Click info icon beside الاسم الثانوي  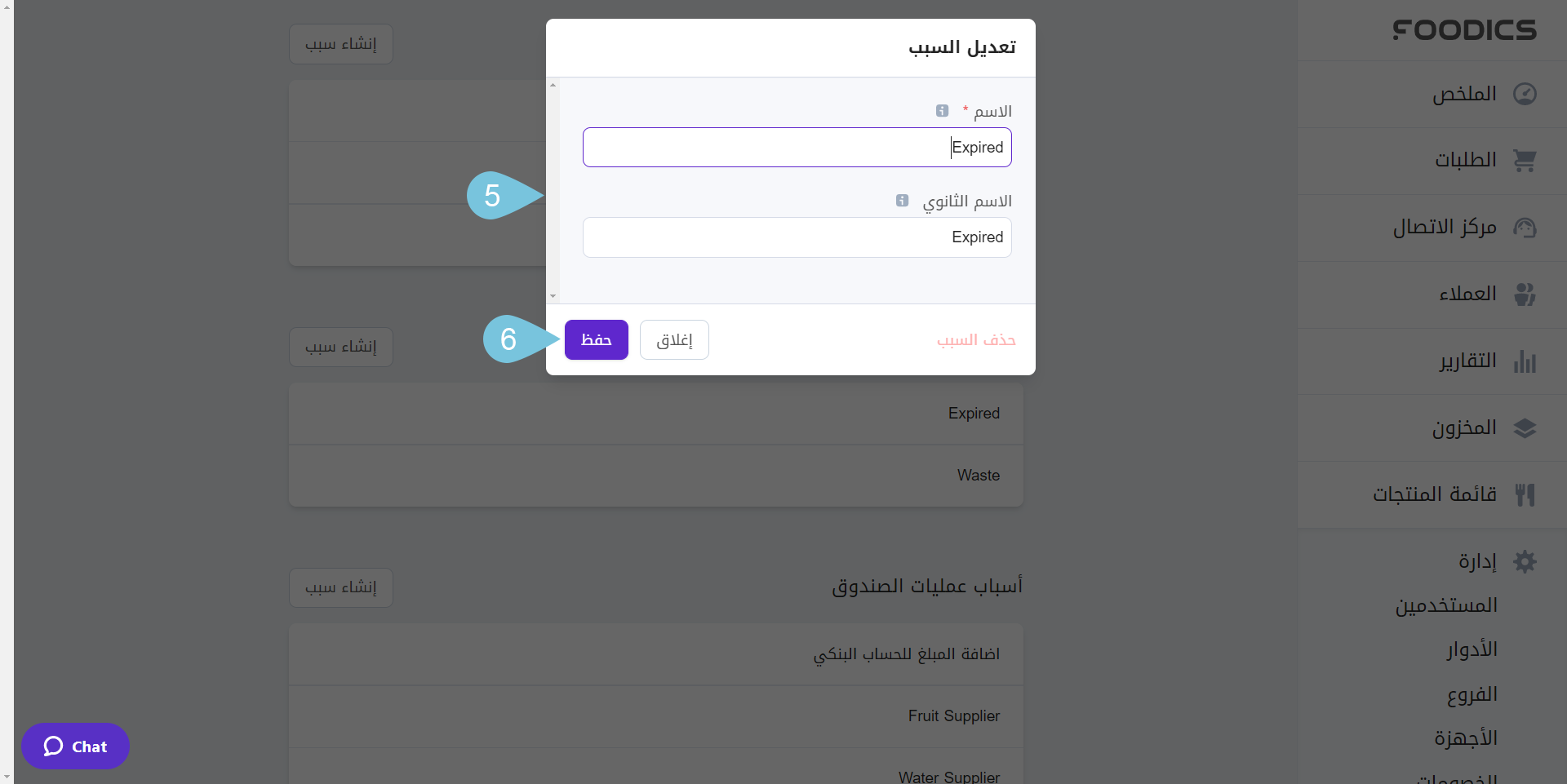coord(902,201)
